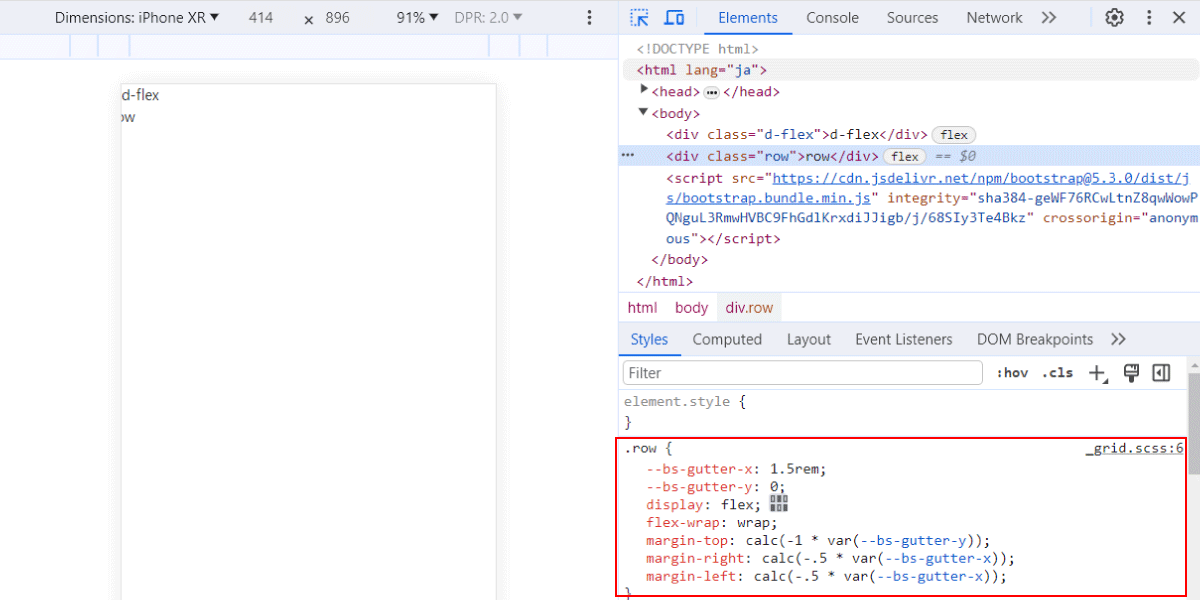The height and width of the screenshot is (600, 1200).
Task: Show more DevTools panel tabs
Action: pos(1049,18)
